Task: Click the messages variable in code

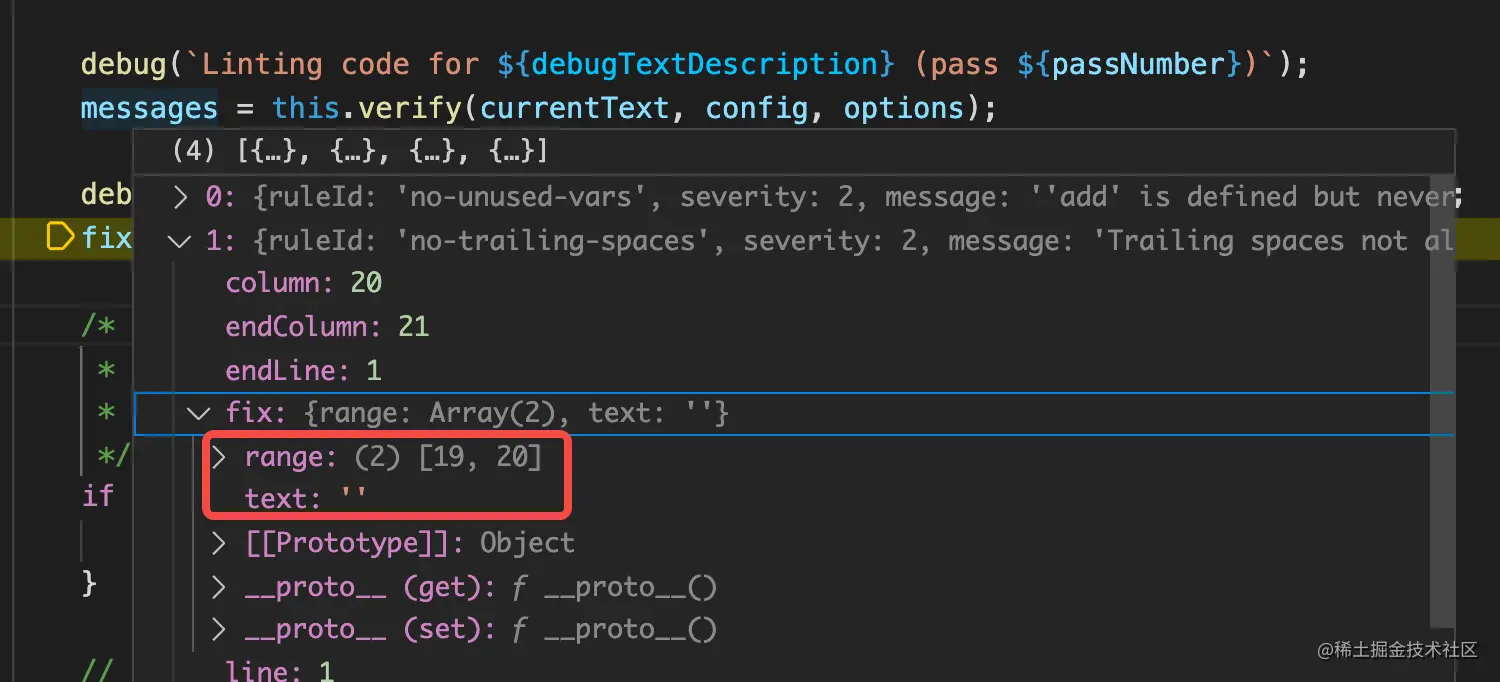Action: [149, 108]
